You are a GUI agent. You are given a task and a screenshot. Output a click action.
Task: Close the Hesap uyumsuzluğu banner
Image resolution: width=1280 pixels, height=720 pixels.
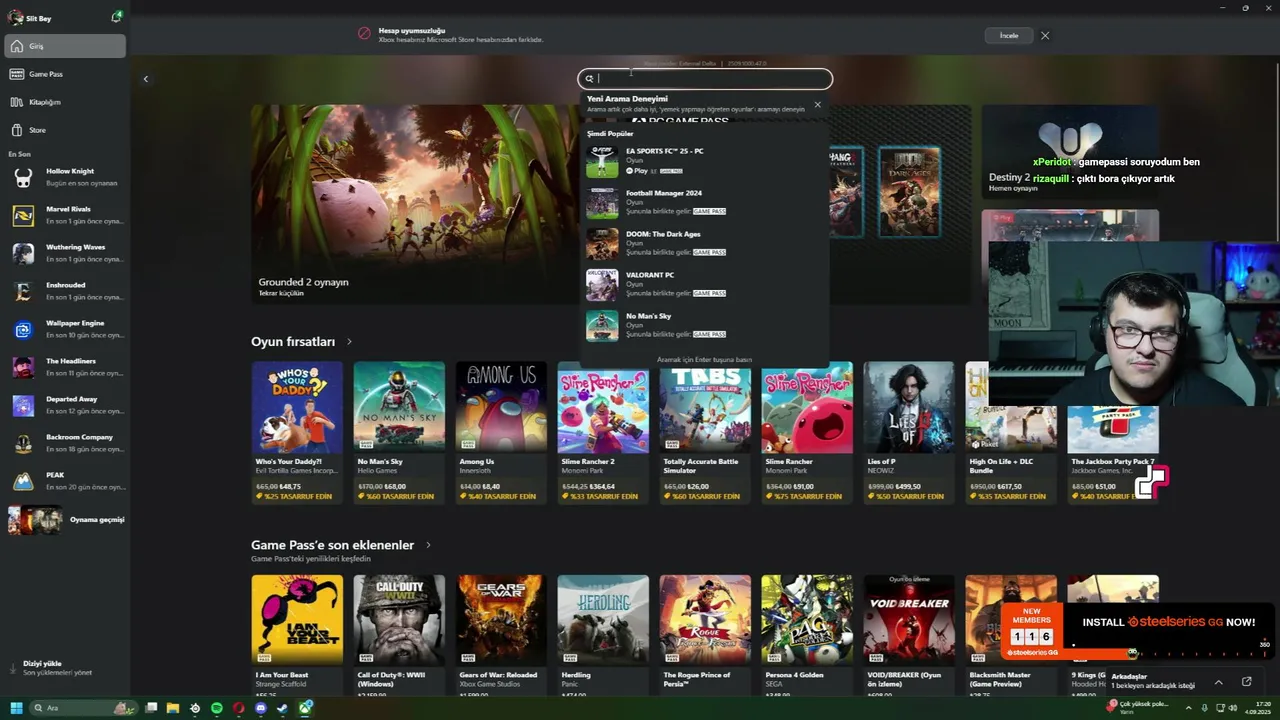pyautogui.click(x=1045, y=35)
